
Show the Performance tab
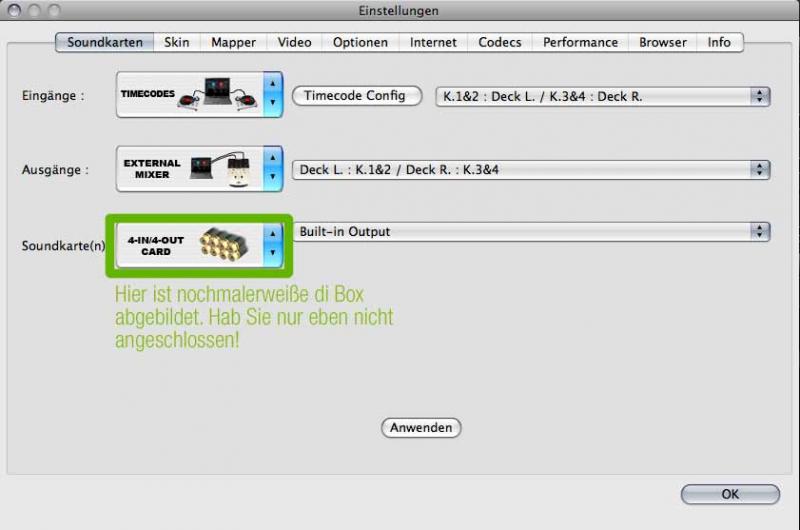coord(580,42)
